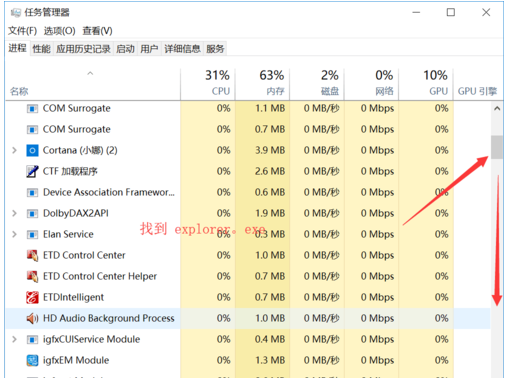This screenshot has height=378, width=506.
Task: Switch to the 性能 tab
Action: point(41,49)
